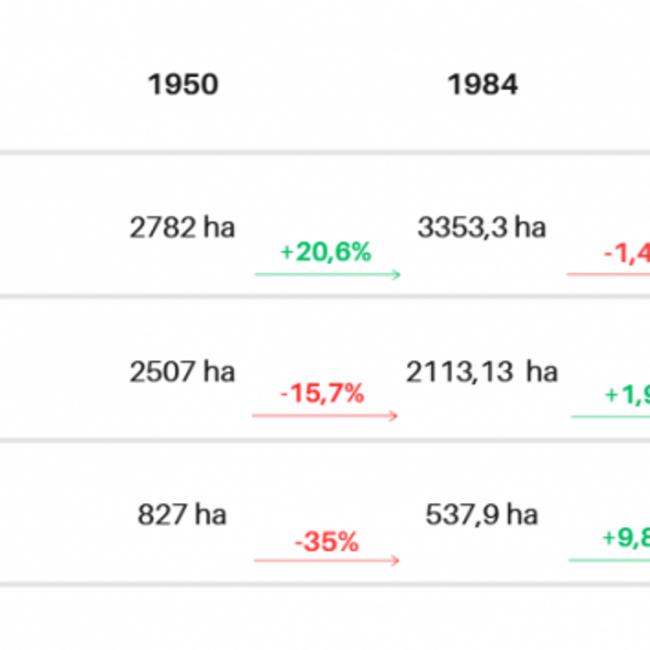This screenshot has height=650, width=650.
Task: Select the 2507 ha cell
Action: 182,372
